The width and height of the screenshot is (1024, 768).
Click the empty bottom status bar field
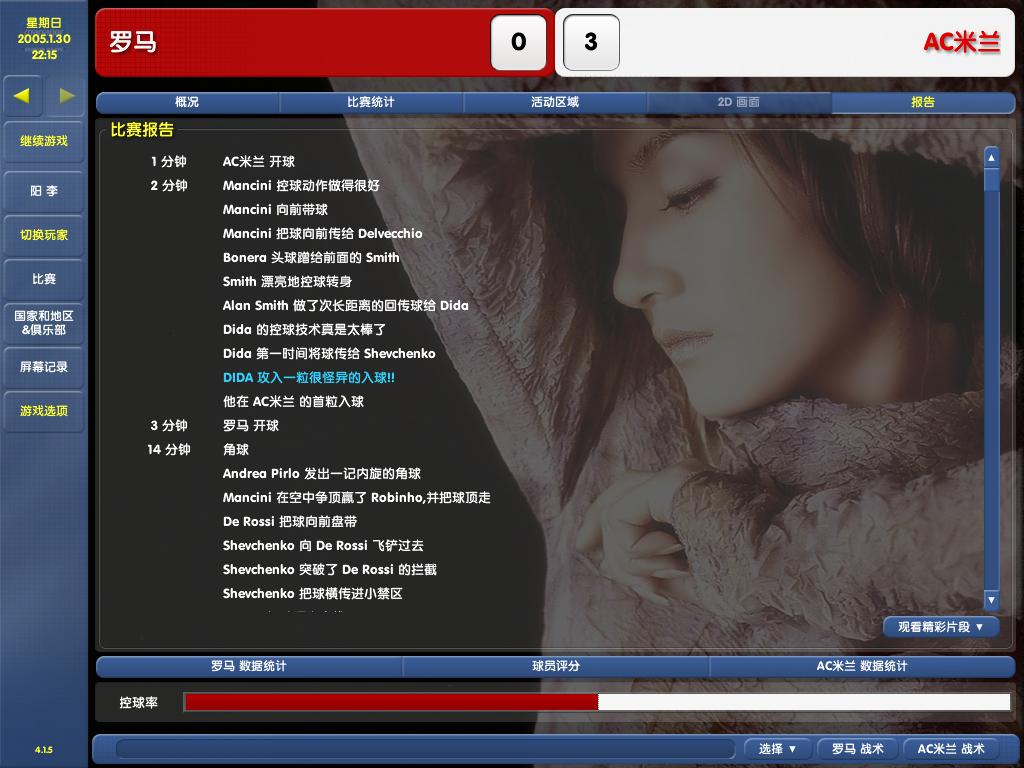425,749
